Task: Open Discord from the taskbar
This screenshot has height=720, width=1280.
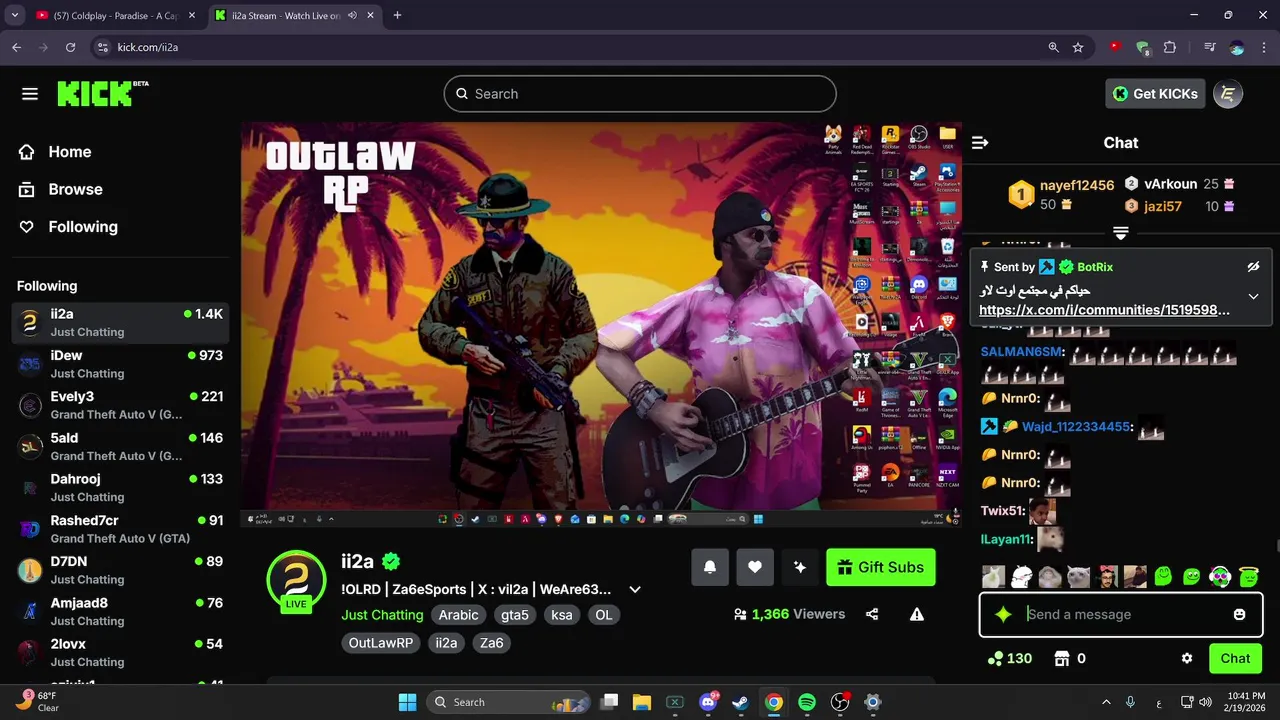Action: click(709, 702)
